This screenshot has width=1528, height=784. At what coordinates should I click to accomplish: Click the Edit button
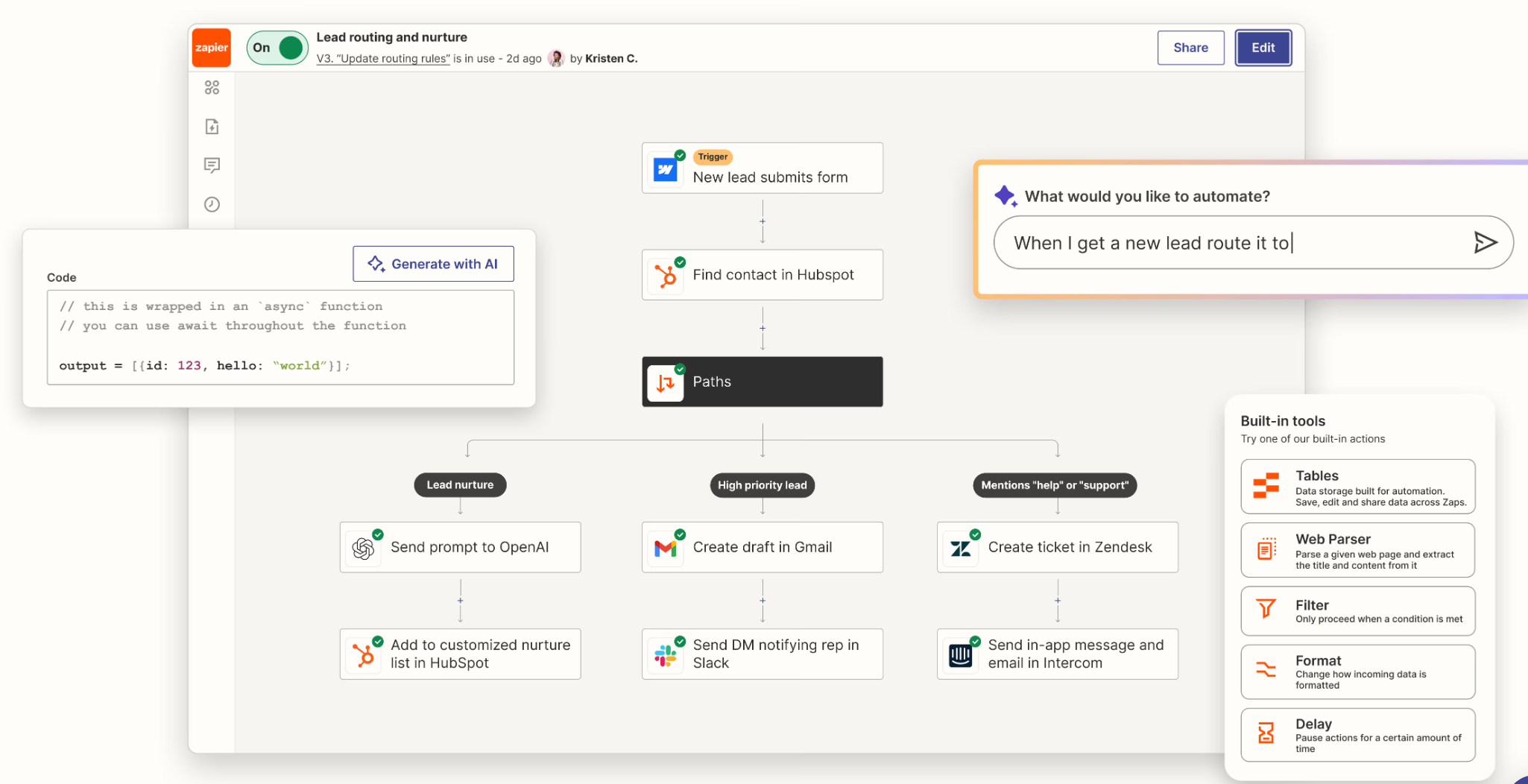coord(1263,48)
